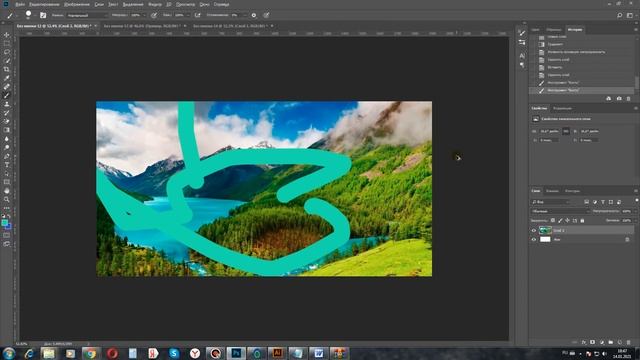Open the layer blend mode dropdown
Viewport: 640px width, 360px height.
(x=561, y=211)
